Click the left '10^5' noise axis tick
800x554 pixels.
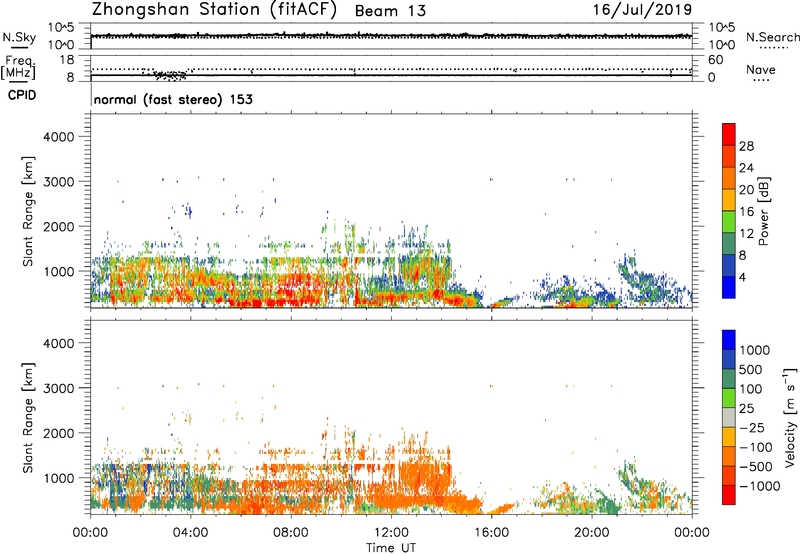click(61, 28)
